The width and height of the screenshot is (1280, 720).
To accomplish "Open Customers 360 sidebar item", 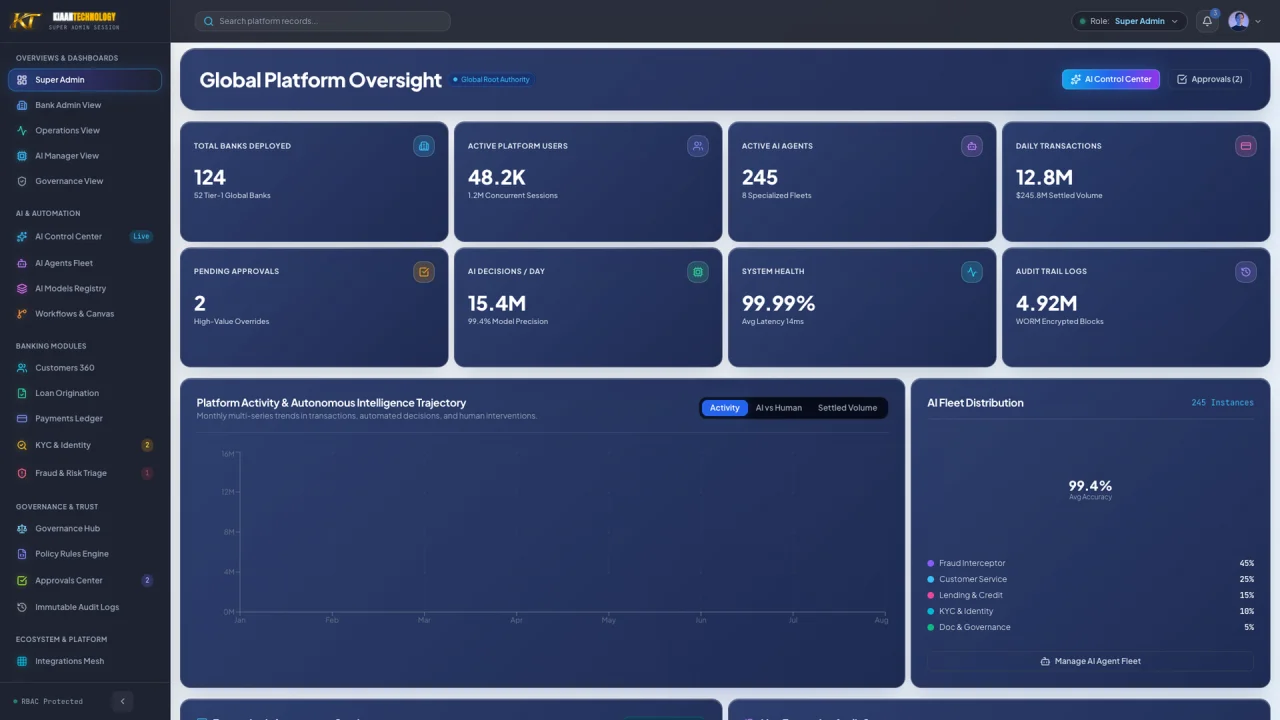I will 85,368.
